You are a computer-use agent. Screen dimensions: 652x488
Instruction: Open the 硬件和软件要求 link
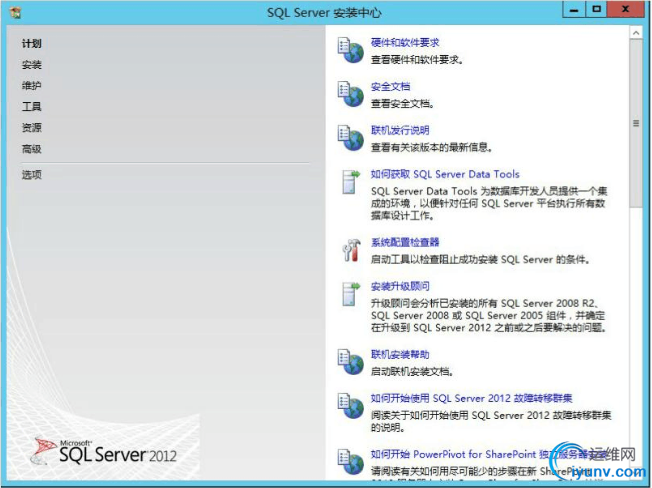click(405, 42)
